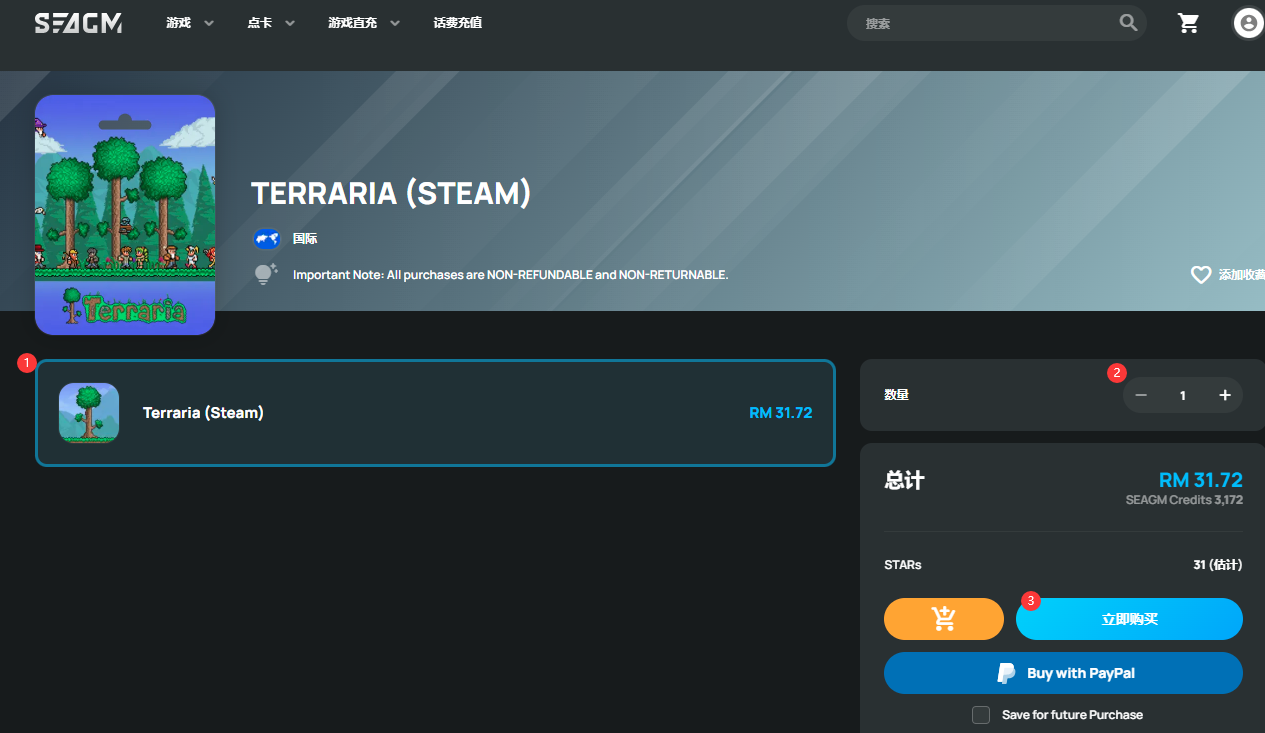Click the 立即购买 buy now button

click(1129, 619)
